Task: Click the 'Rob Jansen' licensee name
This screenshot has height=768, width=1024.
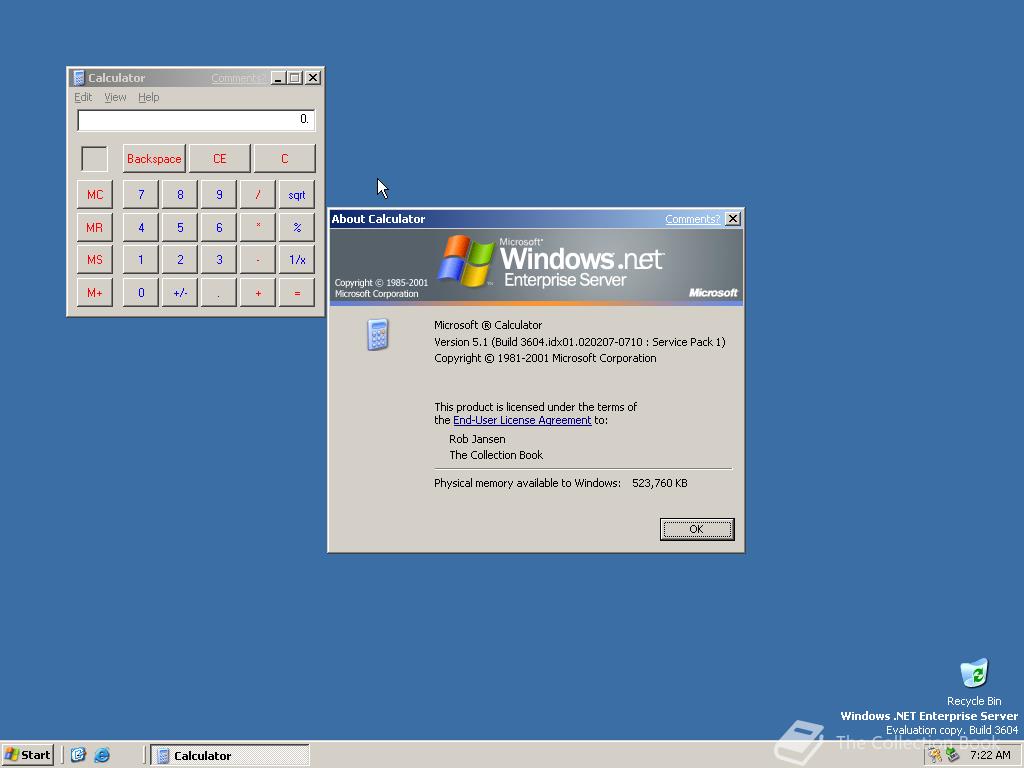Action: 477,439
